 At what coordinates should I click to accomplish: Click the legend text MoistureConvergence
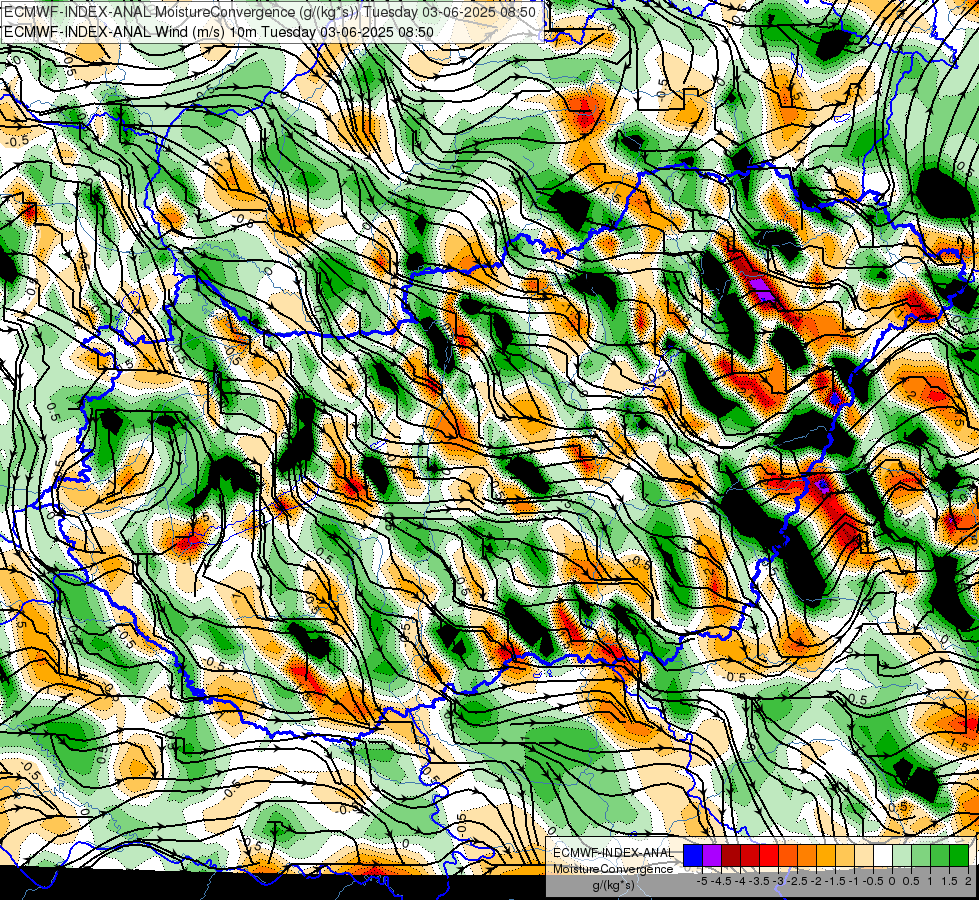coord(613,869)
